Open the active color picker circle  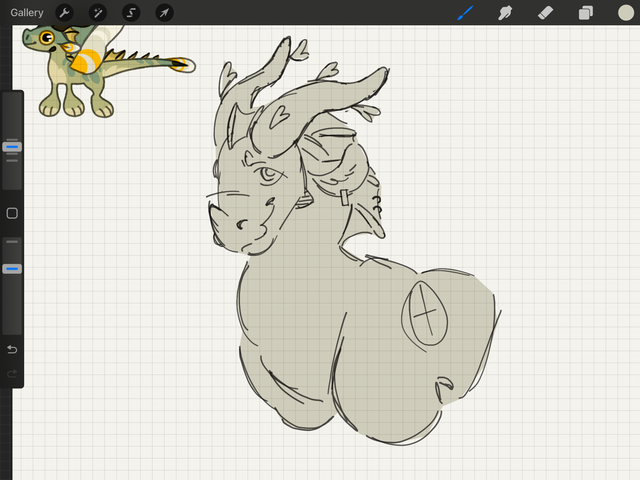tap(626, 13)
